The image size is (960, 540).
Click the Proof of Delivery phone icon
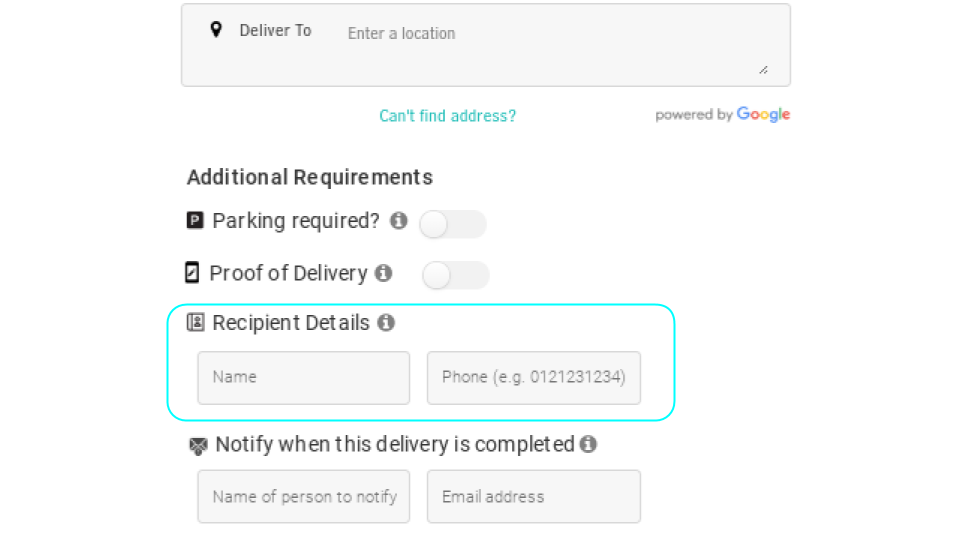192,273
